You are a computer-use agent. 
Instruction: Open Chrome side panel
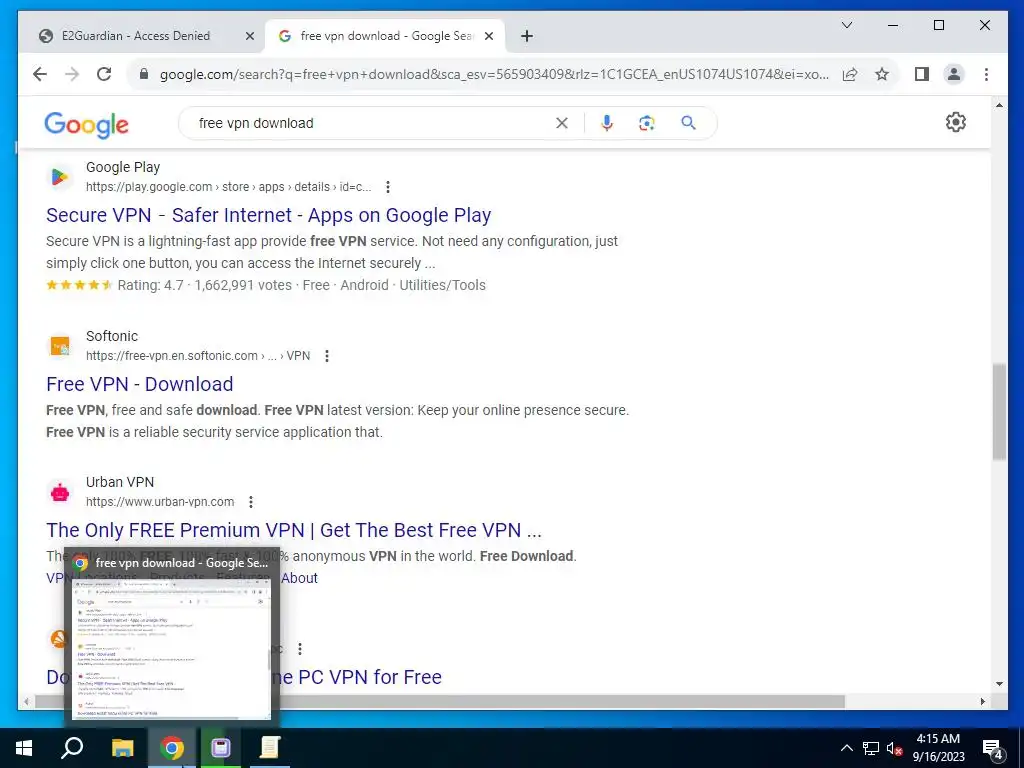(921, 74)
